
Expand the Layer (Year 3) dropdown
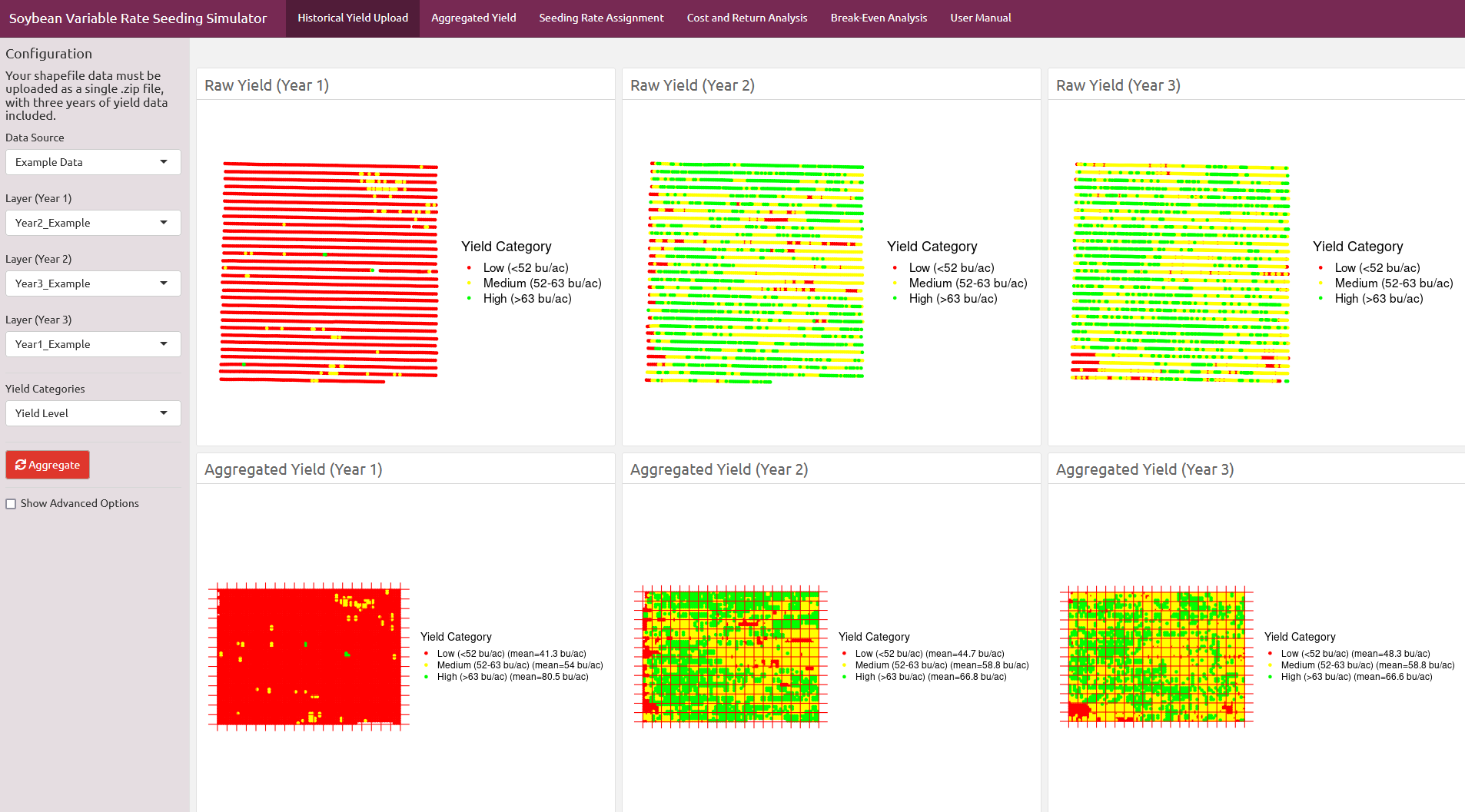coord(93,344)
